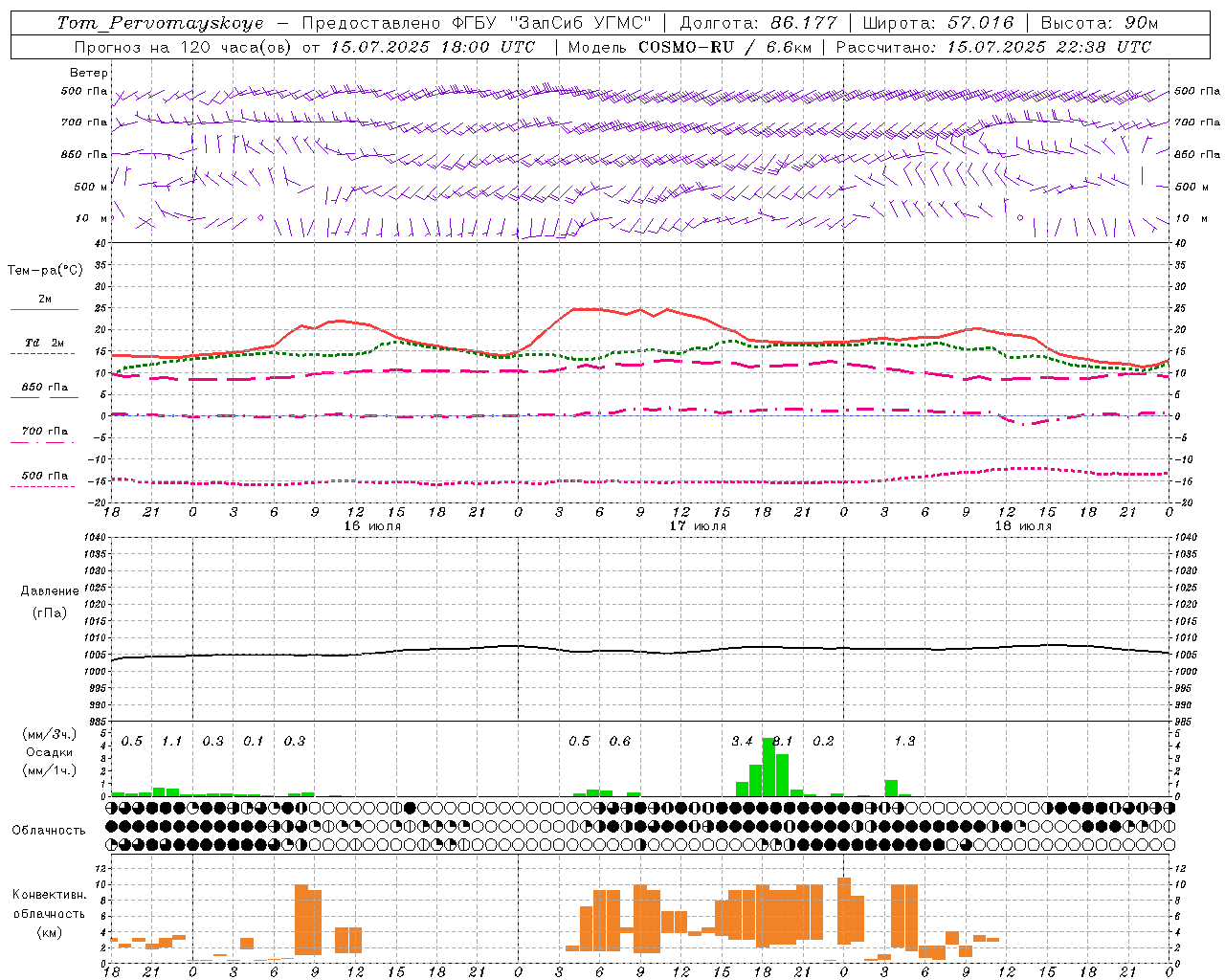The image size is (1225, 980).
Task: Click the "16 июля" date label
Action: click(x=372, y=525)
